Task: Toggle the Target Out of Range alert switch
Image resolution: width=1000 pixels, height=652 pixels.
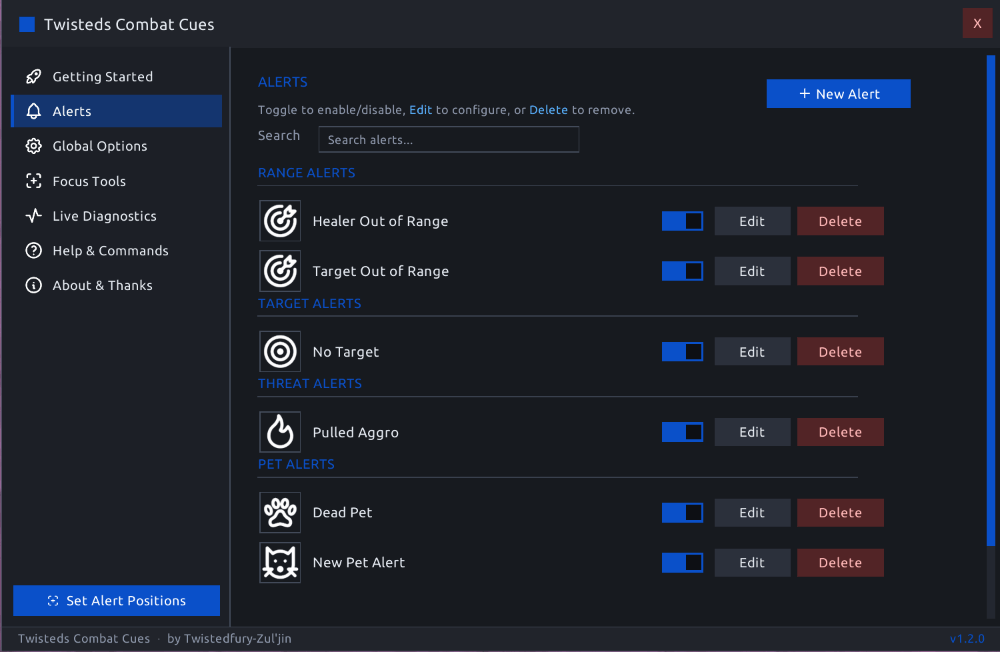Action: pos(682,271)
